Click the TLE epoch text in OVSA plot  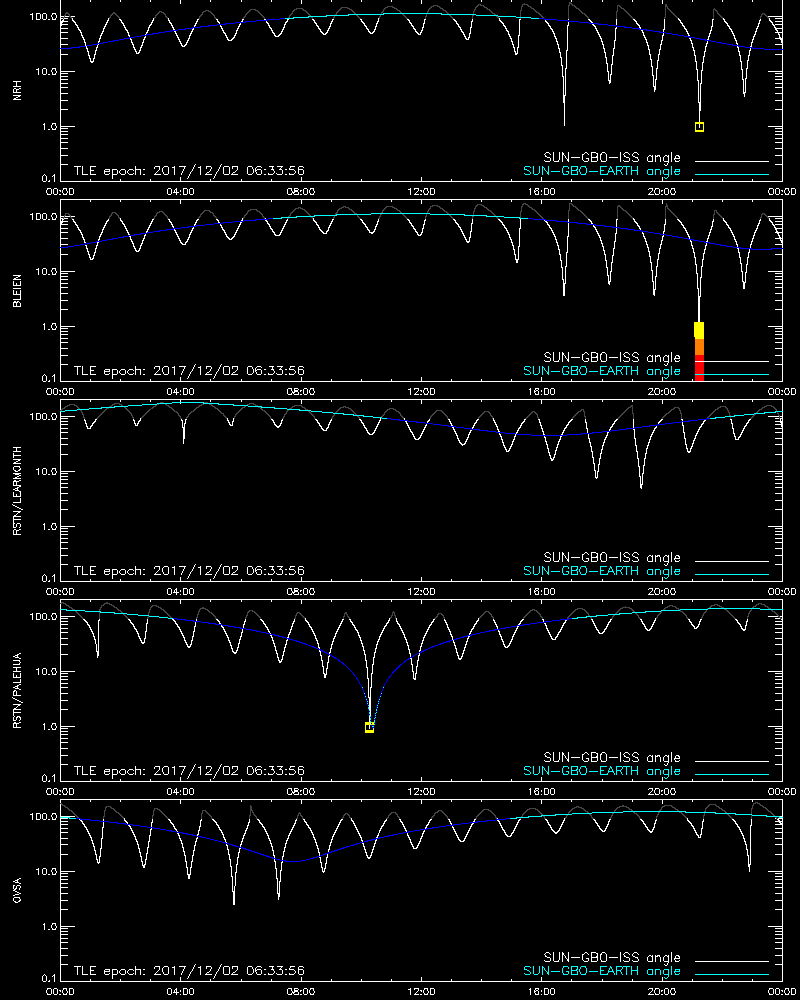189,971
